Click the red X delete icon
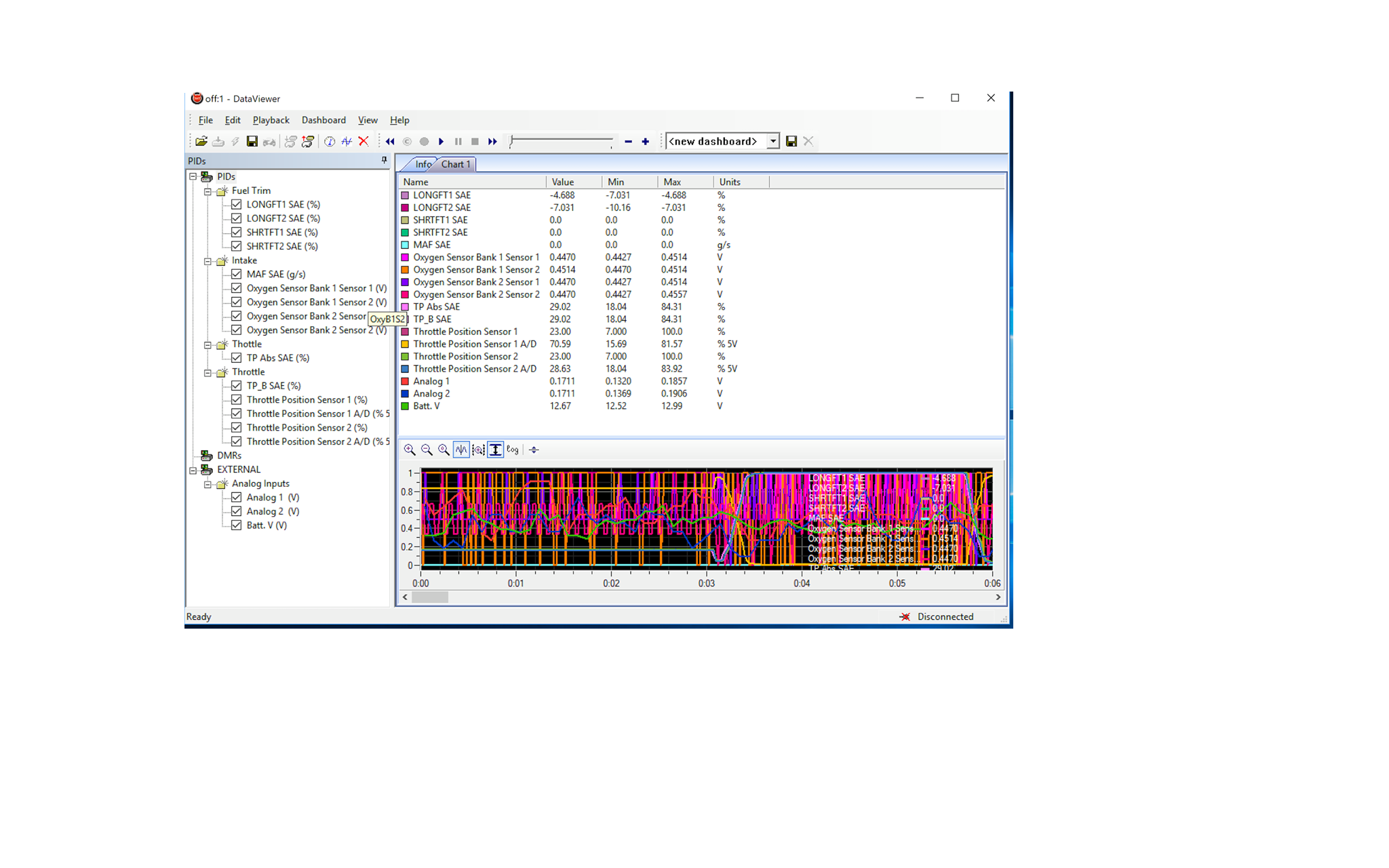 click(364, 142)
